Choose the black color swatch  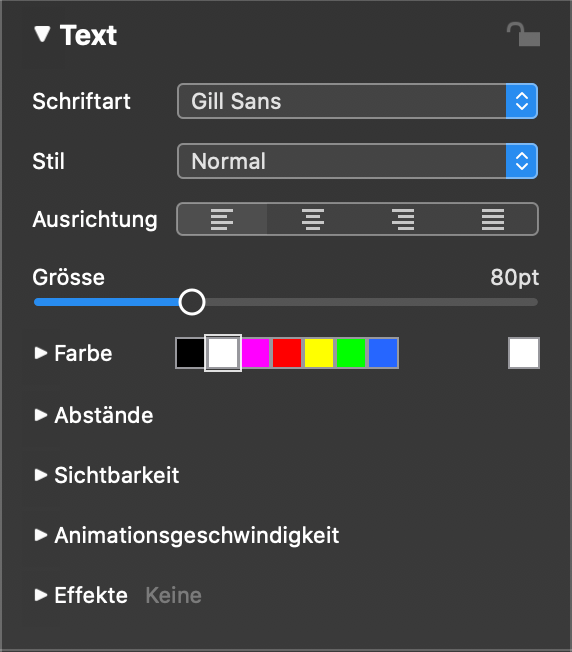pos(190,353)
